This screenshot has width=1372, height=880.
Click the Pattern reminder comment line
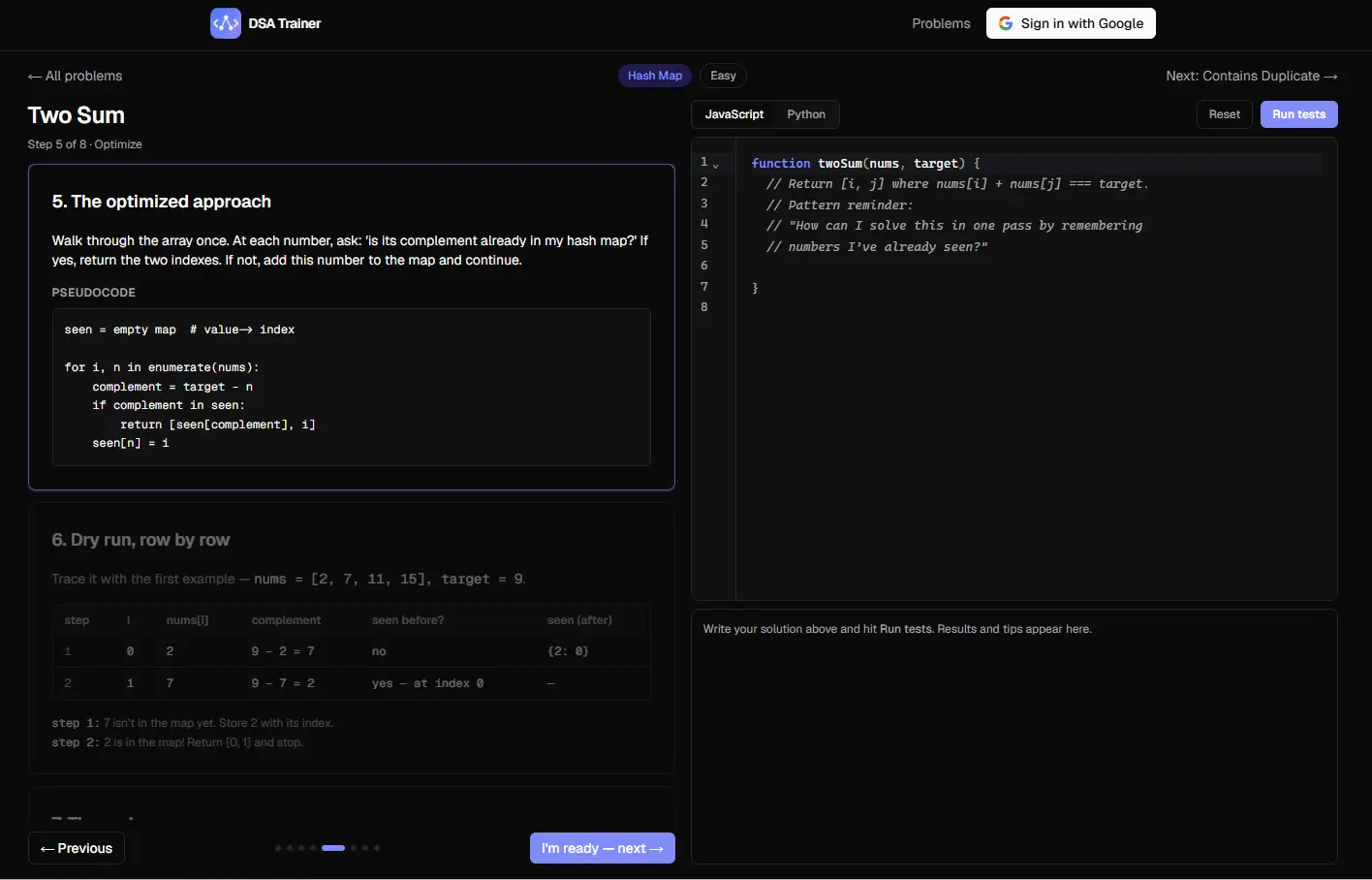coord(839,204)
